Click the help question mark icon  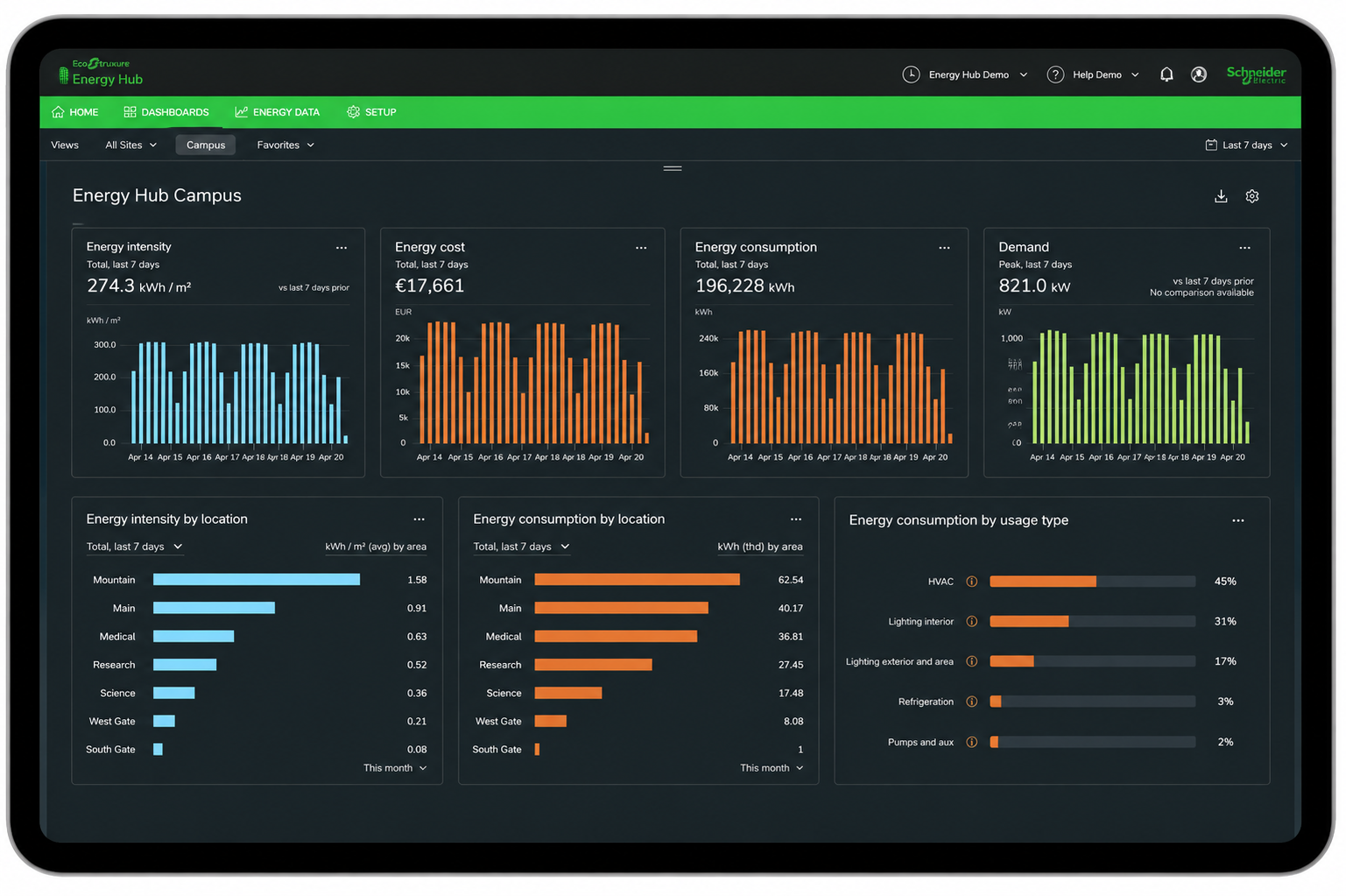(1055, 74)
